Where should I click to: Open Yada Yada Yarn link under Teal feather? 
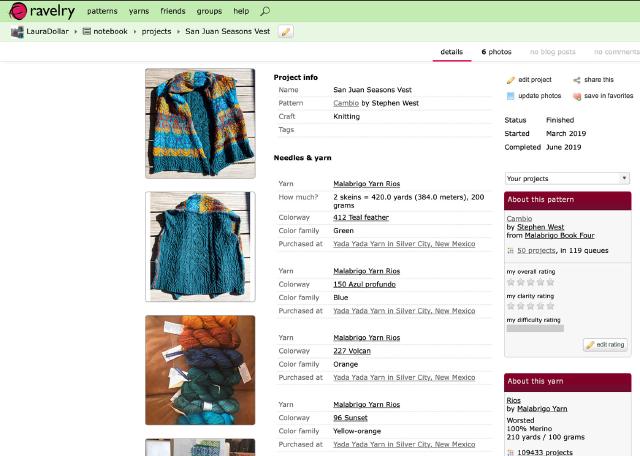pos(404,244)
